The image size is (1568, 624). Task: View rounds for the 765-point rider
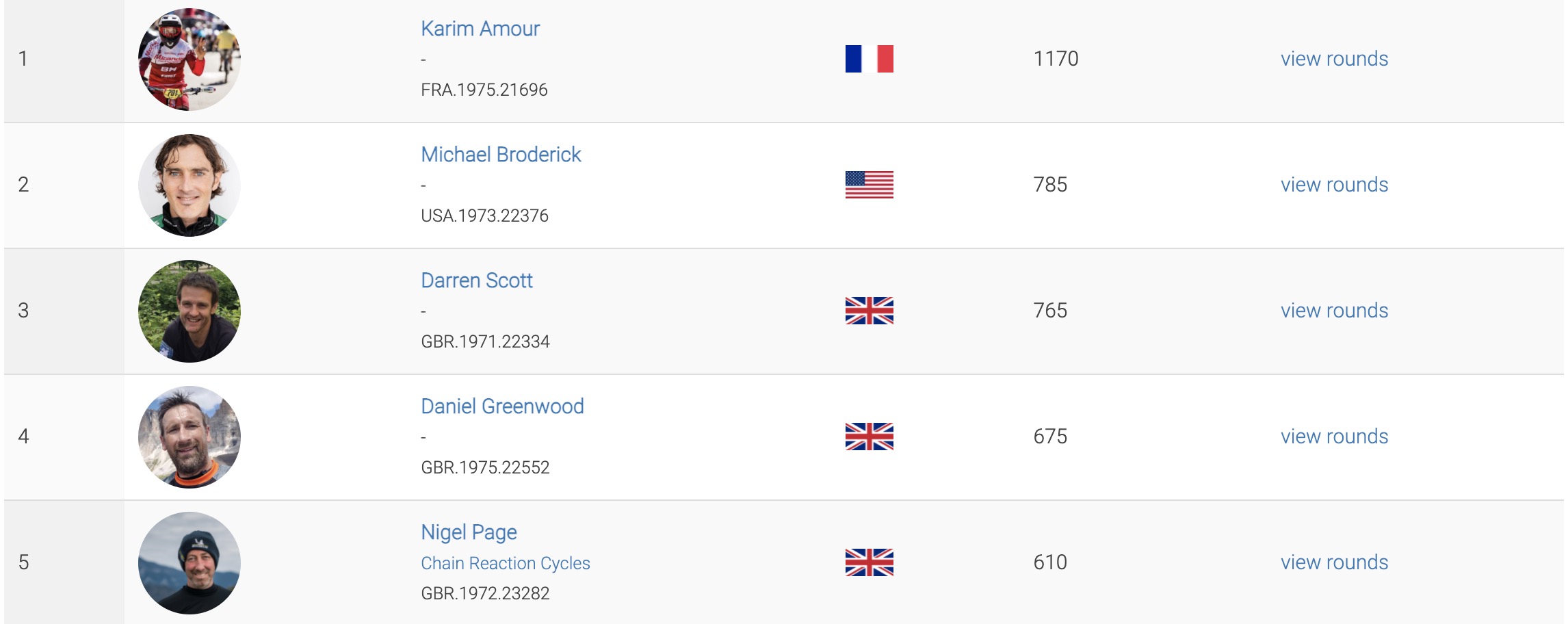coord(1334,311)
